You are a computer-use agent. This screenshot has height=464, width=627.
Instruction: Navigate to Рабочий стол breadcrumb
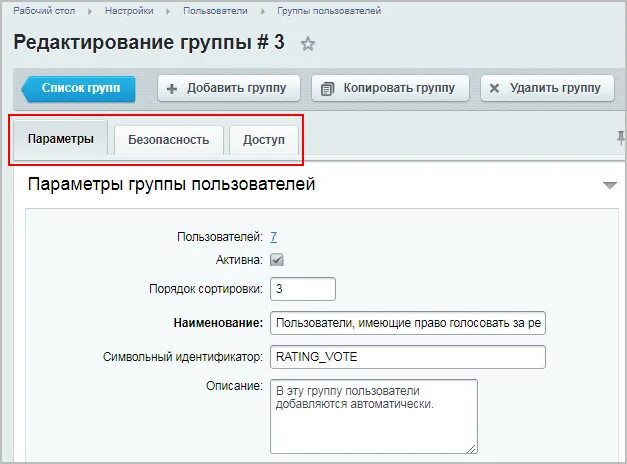pyautogui.click(x=44, y=11)
